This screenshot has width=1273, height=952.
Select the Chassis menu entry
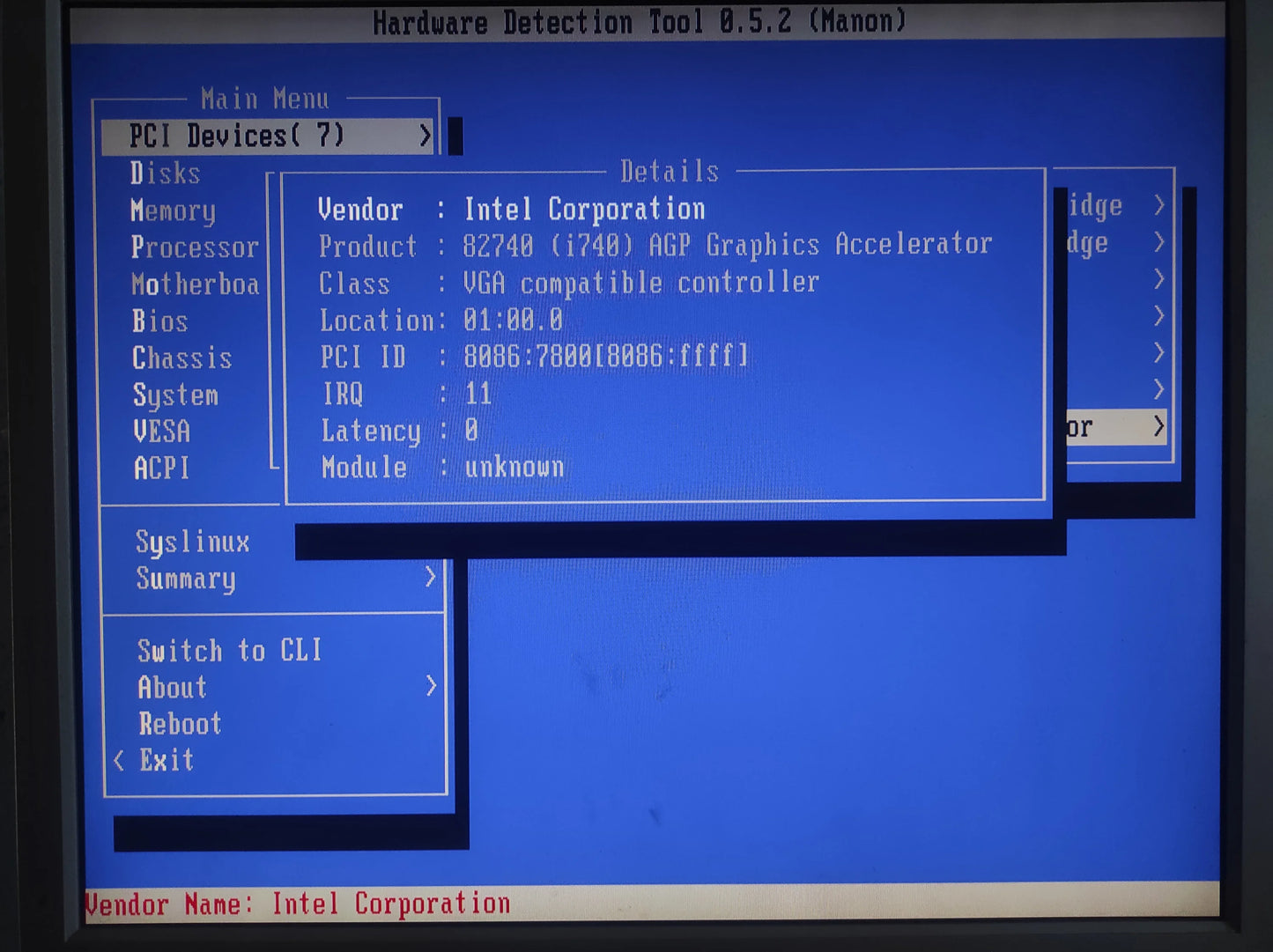181,358
